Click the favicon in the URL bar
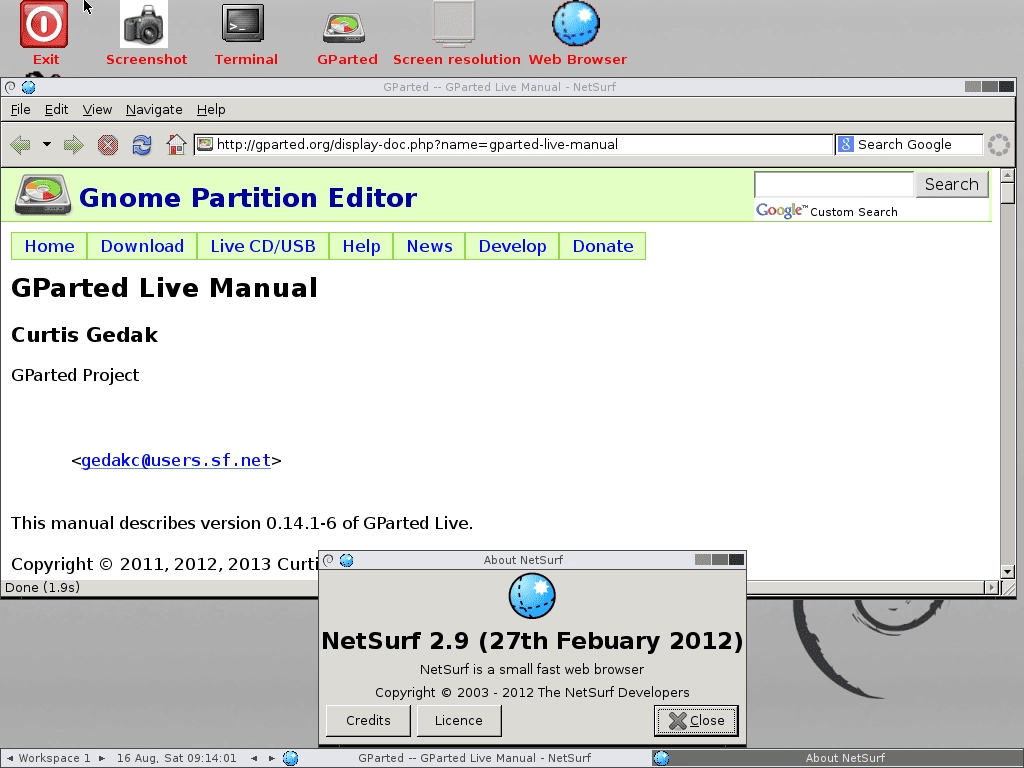Screen dimensions: 1024x768 click(x=205, y=144)
